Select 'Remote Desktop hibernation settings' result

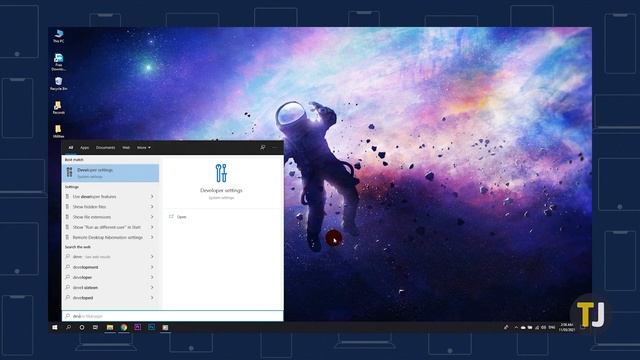[111, 237]
